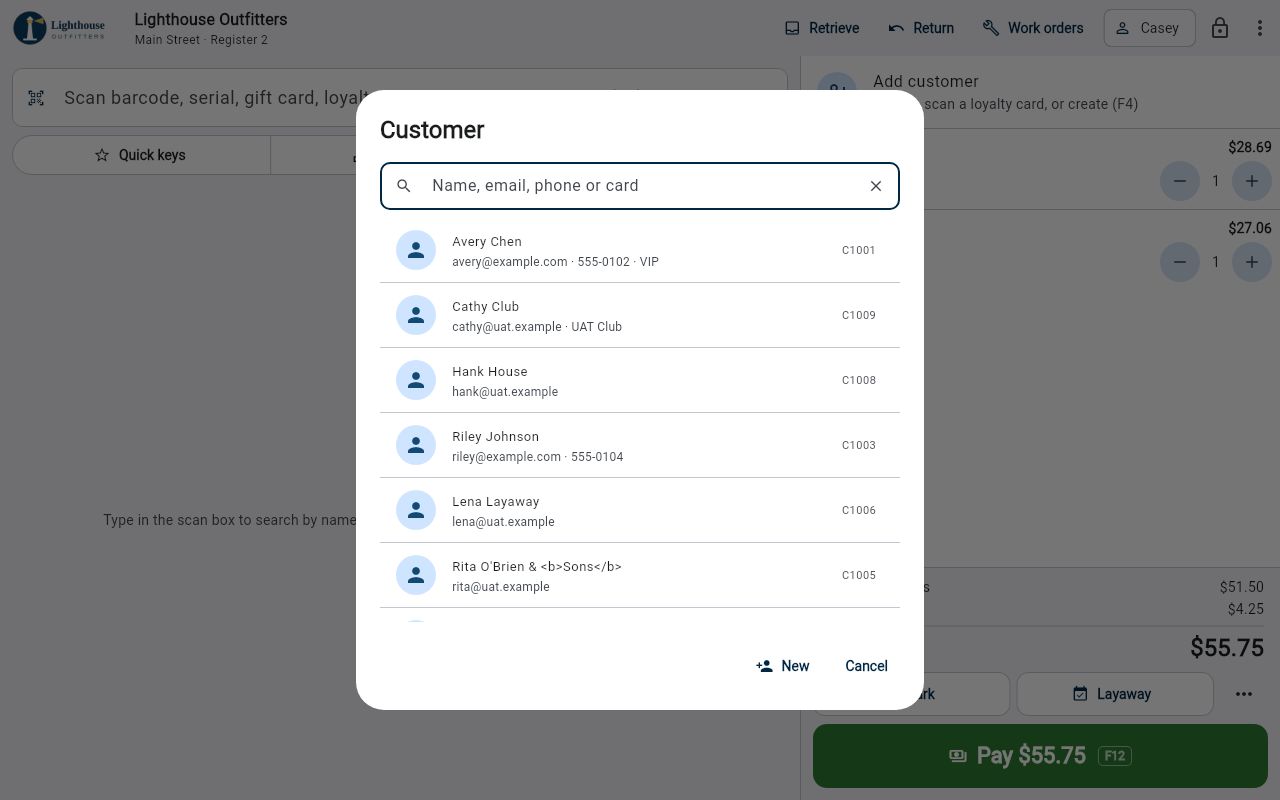The image size is (1280, 800).
Task: Choose Rita O'Brien & Sons name
Action: click(x=537, y=567)
